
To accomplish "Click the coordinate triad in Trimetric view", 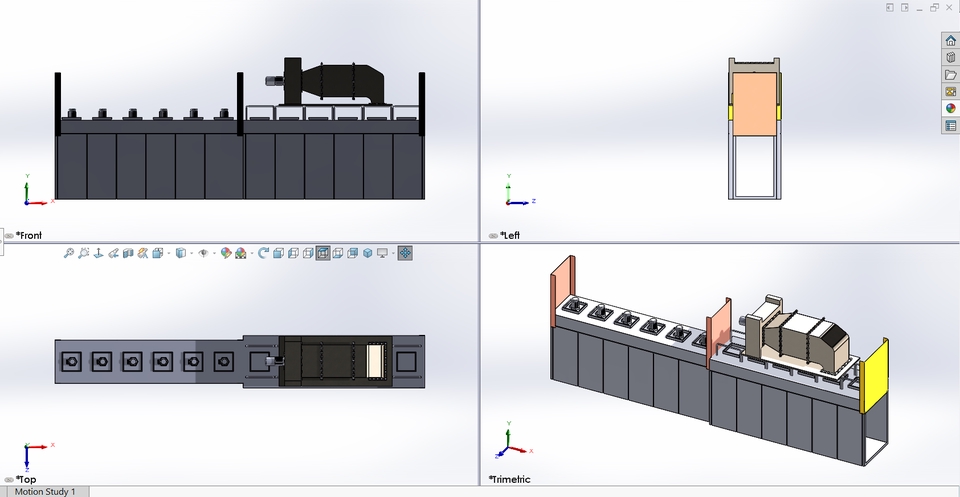I will tap(513, 439).
